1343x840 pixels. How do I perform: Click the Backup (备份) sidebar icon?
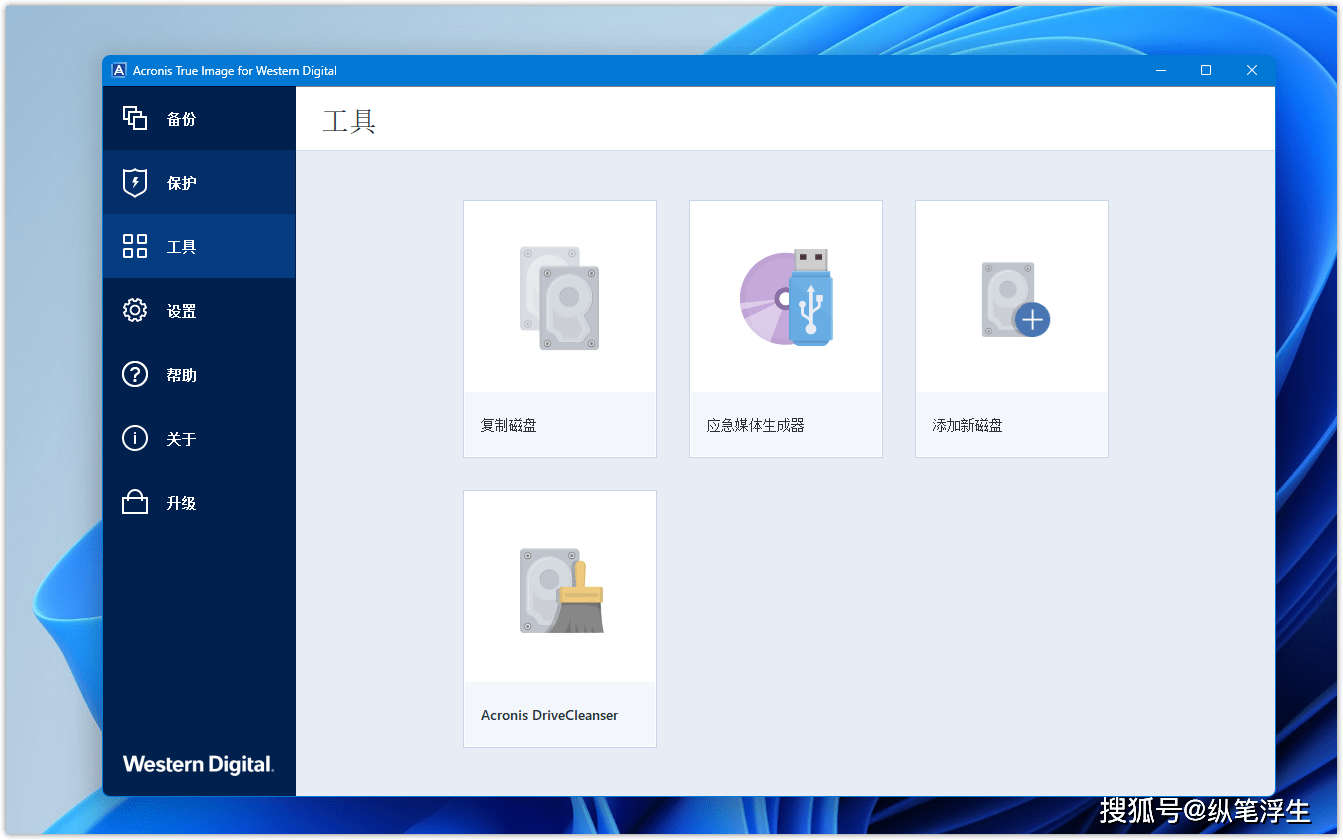tap(134, 118)
